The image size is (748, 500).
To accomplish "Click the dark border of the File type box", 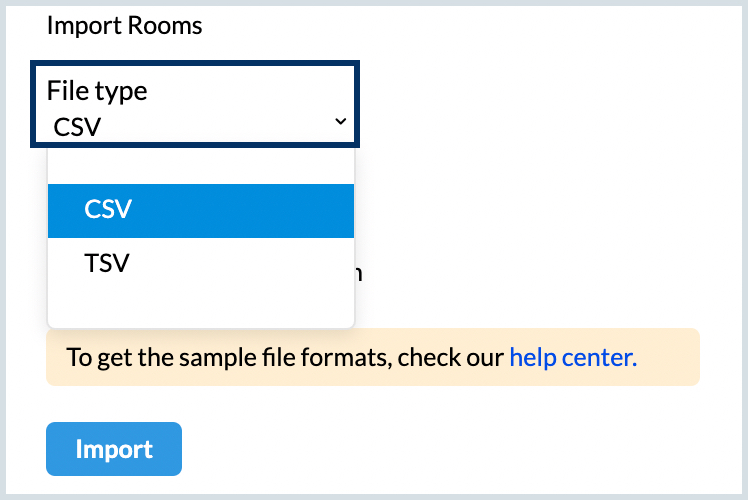I will click(195, 65).
